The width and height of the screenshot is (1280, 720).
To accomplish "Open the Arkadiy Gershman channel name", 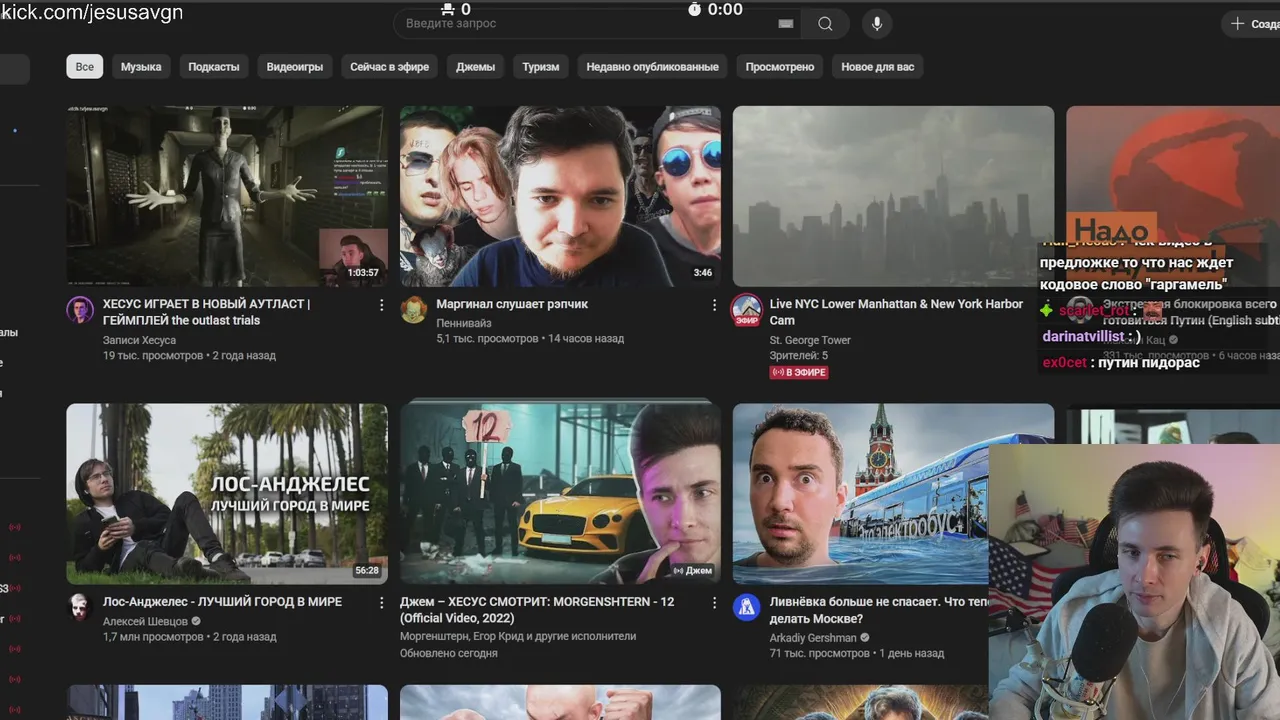I will [x=813, y=638].
